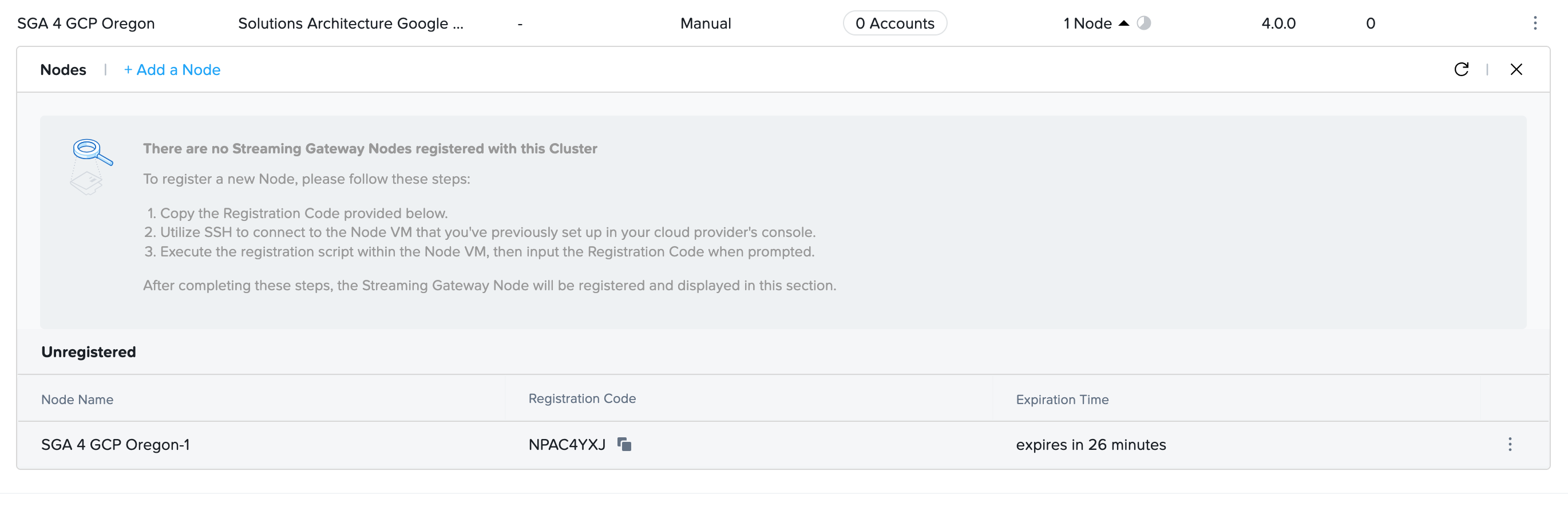Click the magnifying glass empty-state illustration
The height and width of the screenshot is (522, 1568).
(89, 163)
